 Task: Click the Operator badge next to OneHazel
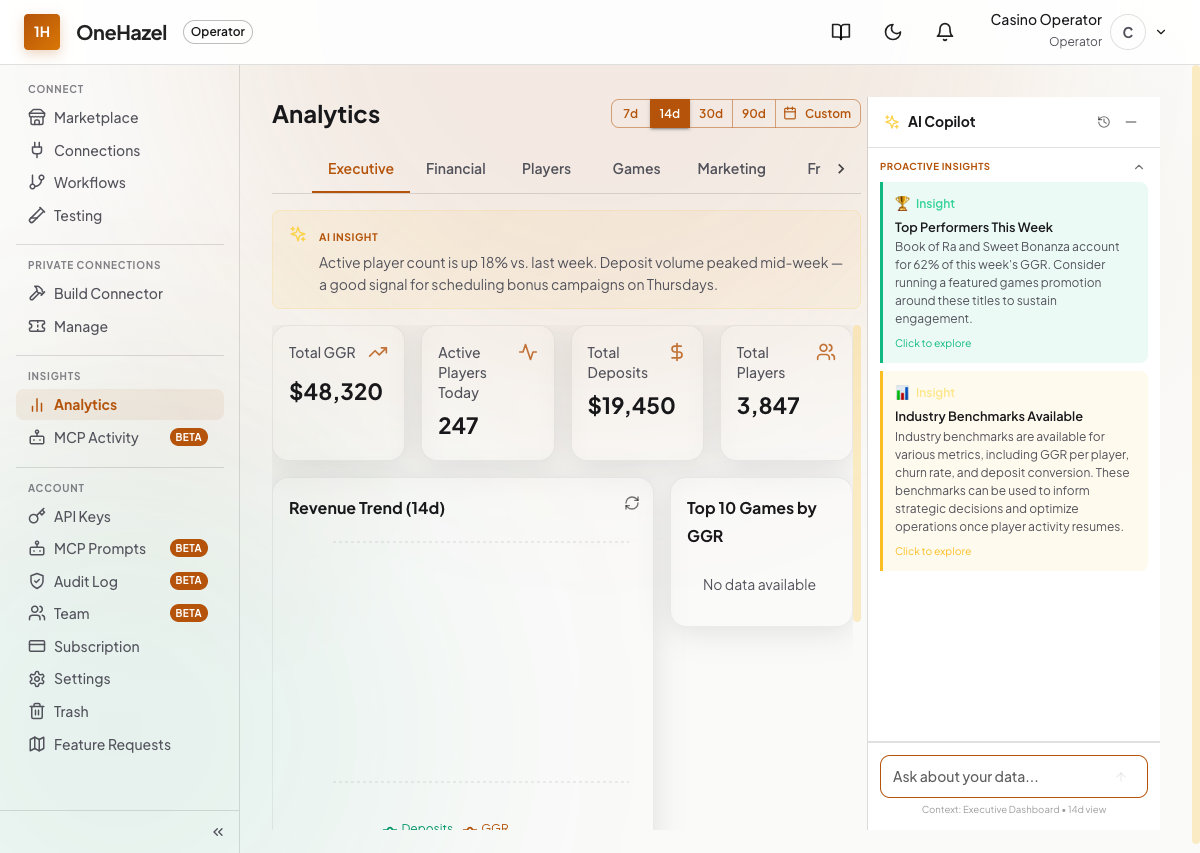tap(218, 32)
